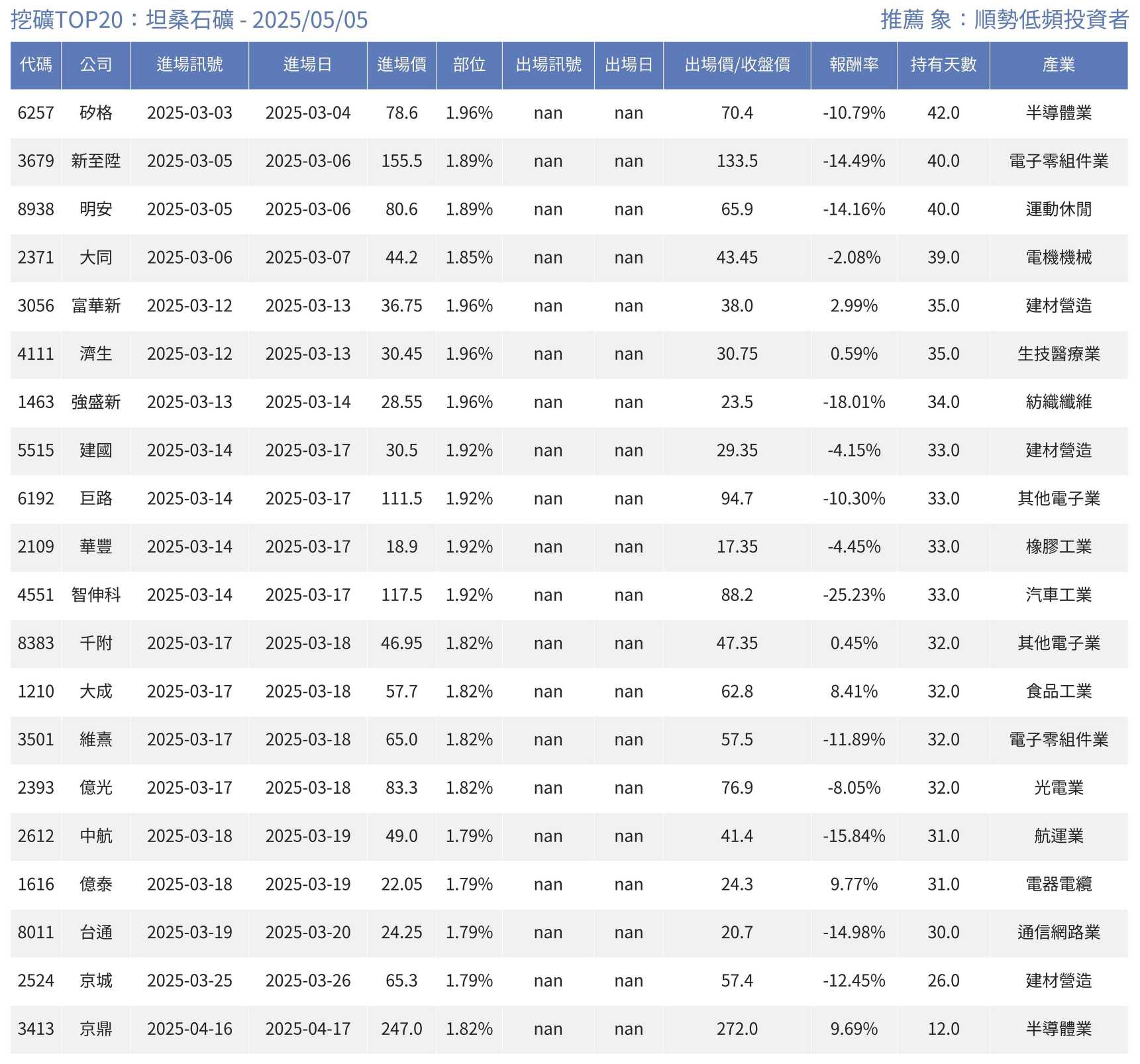This screenshot has height=1064, width=1140.
Task: Select stock code 5515
Action: pyautogui.click(x=36, y=451)
